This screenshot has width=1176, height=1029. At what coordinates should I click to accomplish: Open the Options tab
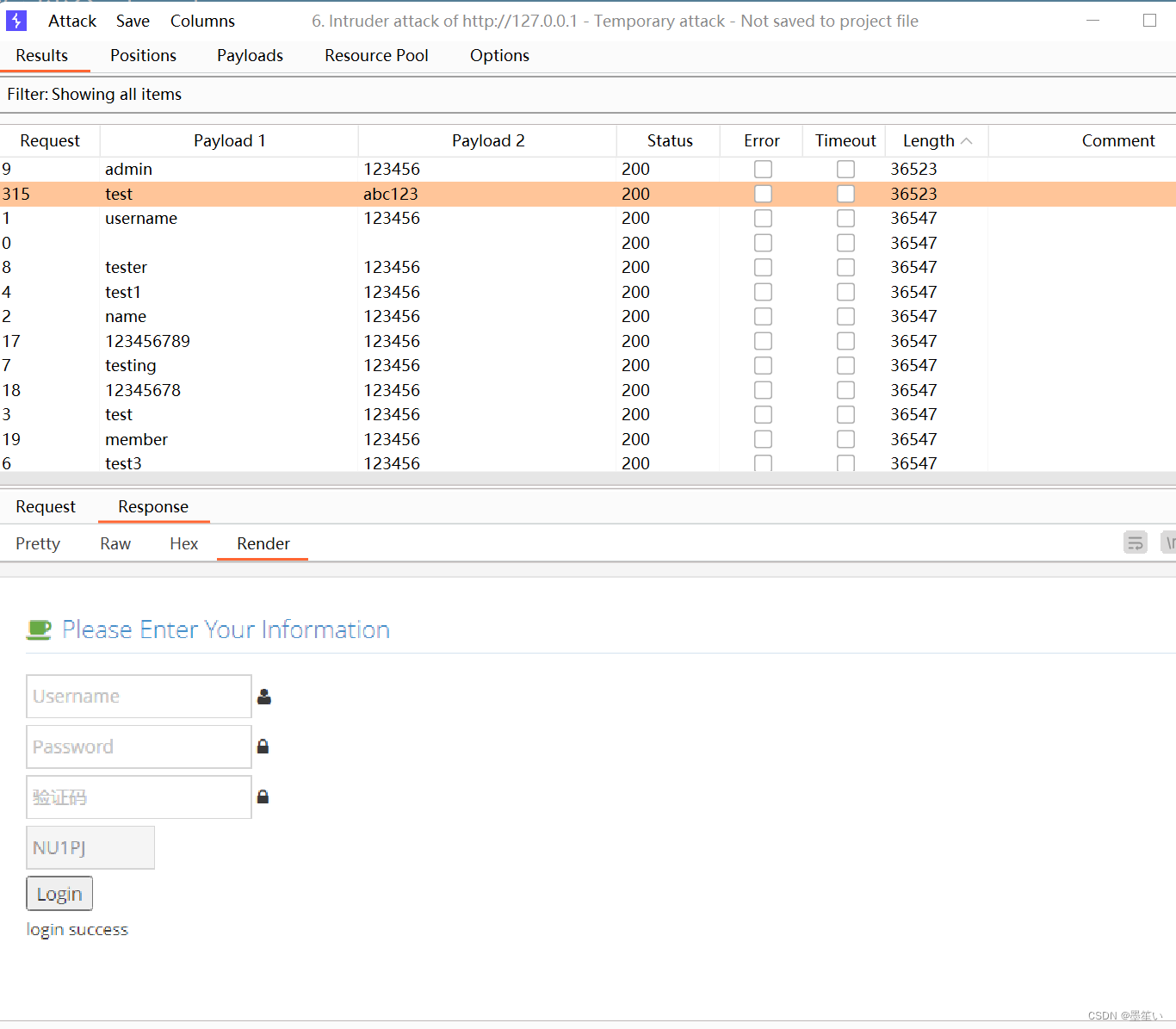click(499, 56)
